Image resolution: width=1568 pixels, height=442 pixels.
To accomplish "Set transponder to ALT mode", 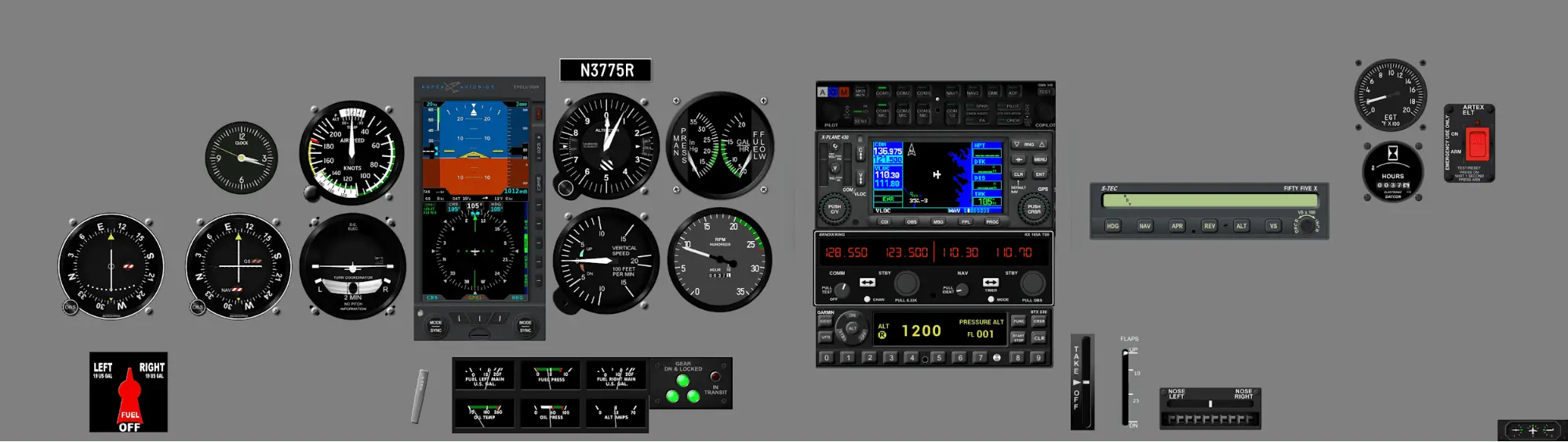I will (853, 328).
